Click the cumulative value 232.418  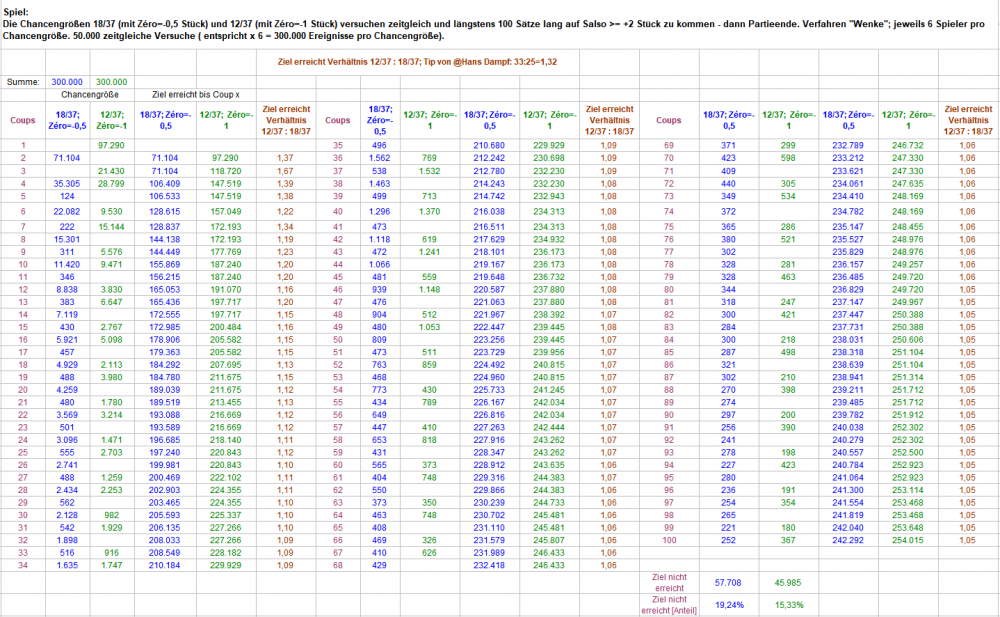tap(489, 565)
